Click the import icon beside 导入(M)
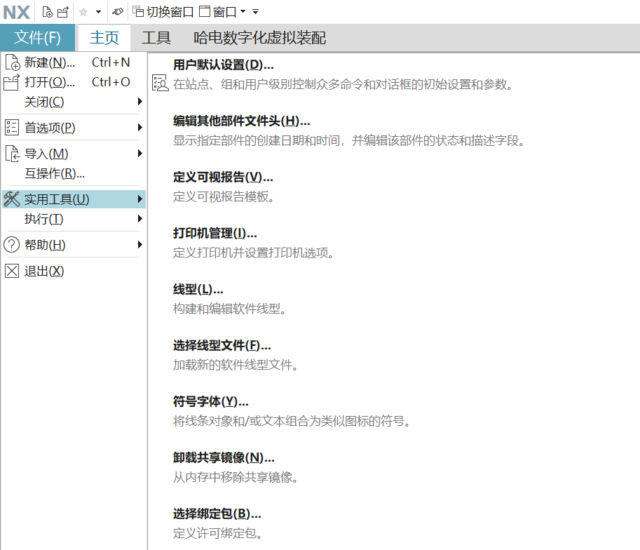640x550 pixels. point(12,154)
